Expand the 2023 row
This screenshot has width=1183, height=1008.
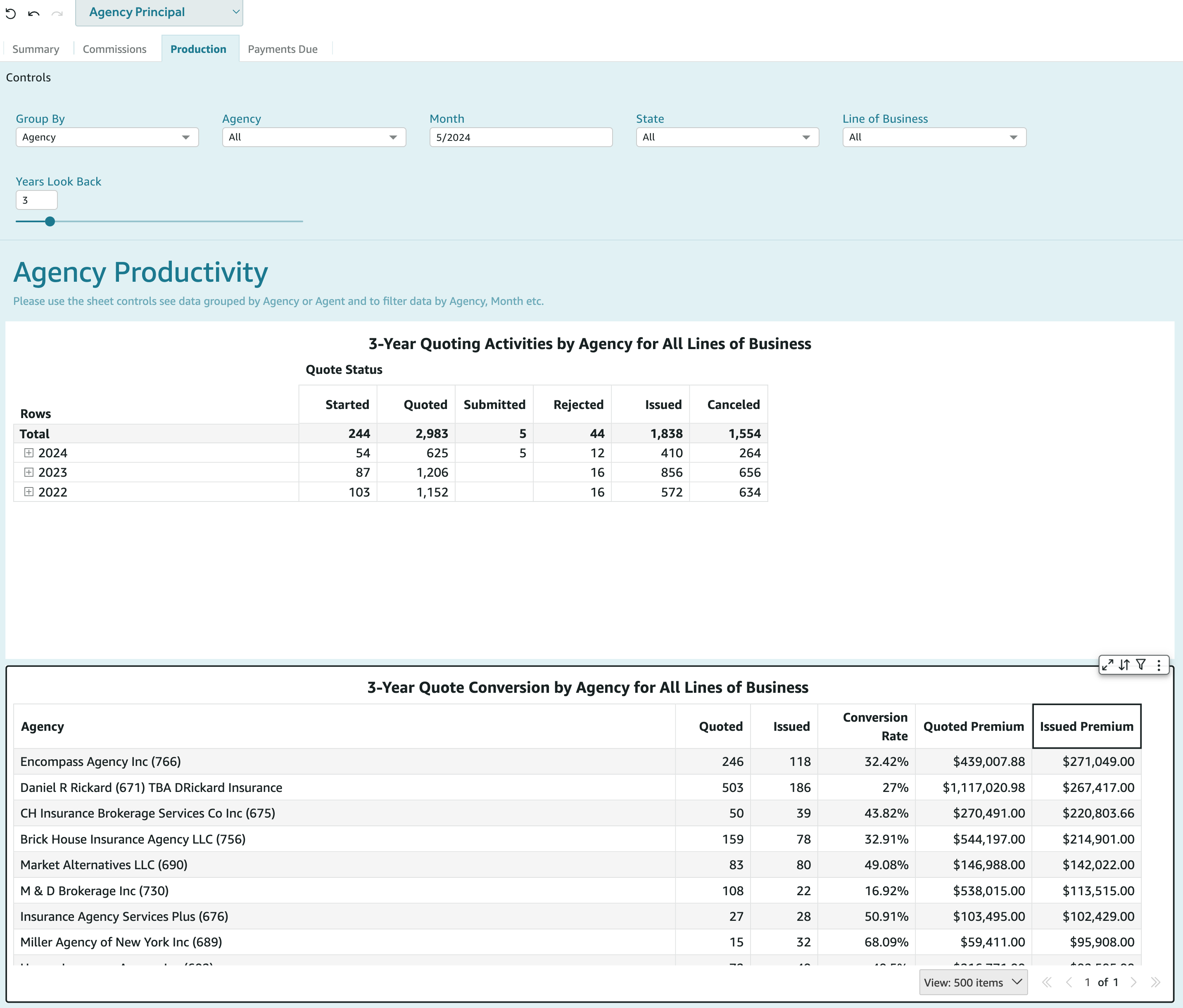click(x=29, y=472)
